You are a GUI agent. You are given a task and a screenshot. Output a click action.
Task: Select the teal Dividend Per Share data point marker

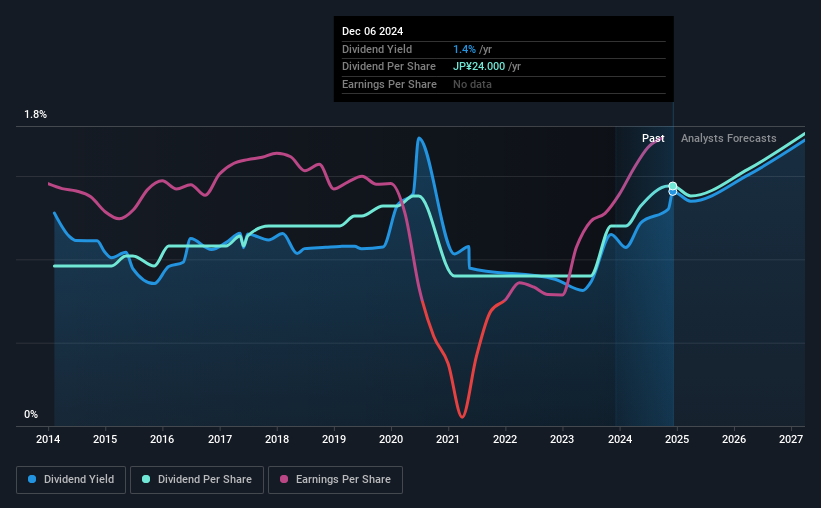[673, 186]
